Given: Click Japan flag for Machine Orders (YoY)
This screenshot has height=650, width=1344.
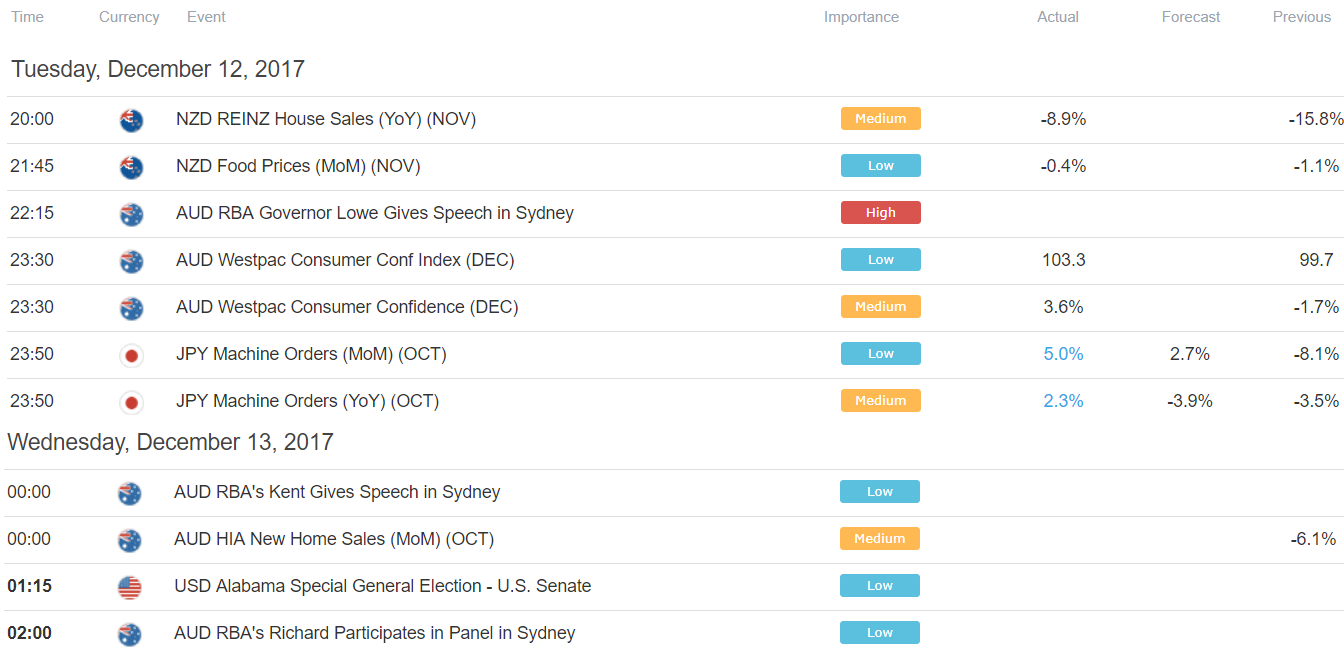Looking at the screenshot, I should click(131, 402).
